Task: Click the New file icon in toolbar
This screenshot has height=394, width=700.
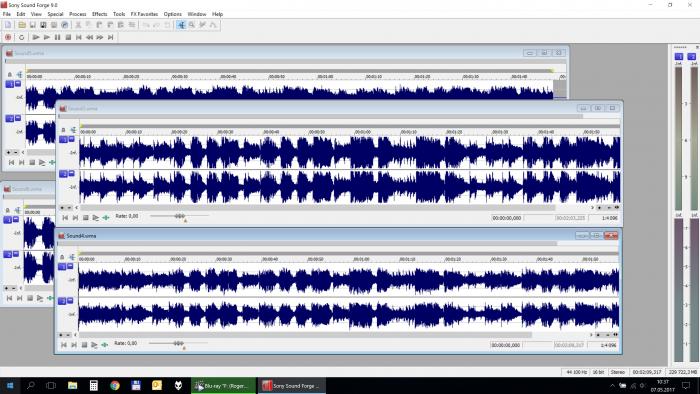Action: click(x=8, y=25)
